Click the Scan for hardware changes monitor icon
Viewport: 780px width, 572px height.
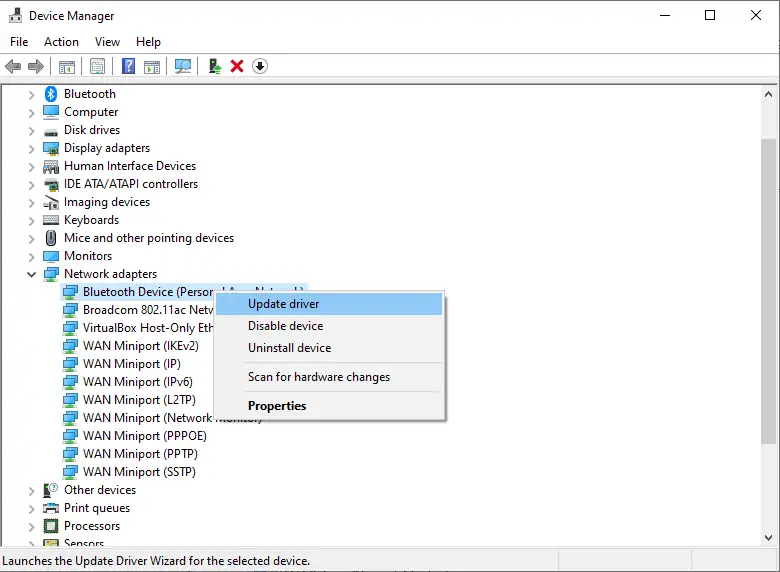[183, 66]
